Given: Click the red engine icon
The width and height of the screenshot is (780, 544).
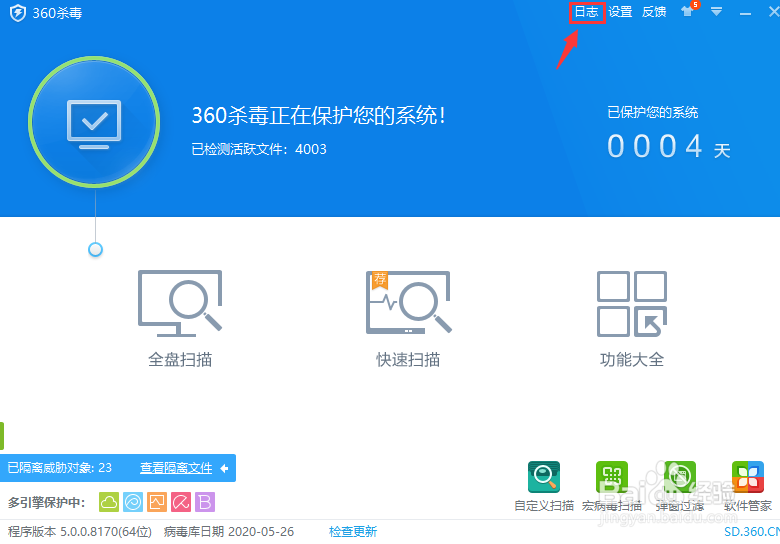Looking at the screenshot, I should click(181, 502).
